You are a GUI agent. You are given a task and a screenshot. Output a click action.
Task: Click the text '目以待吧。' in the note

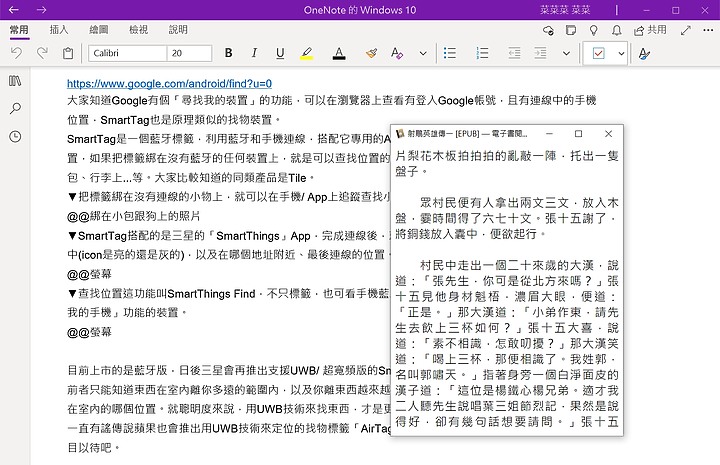(93, 448)
